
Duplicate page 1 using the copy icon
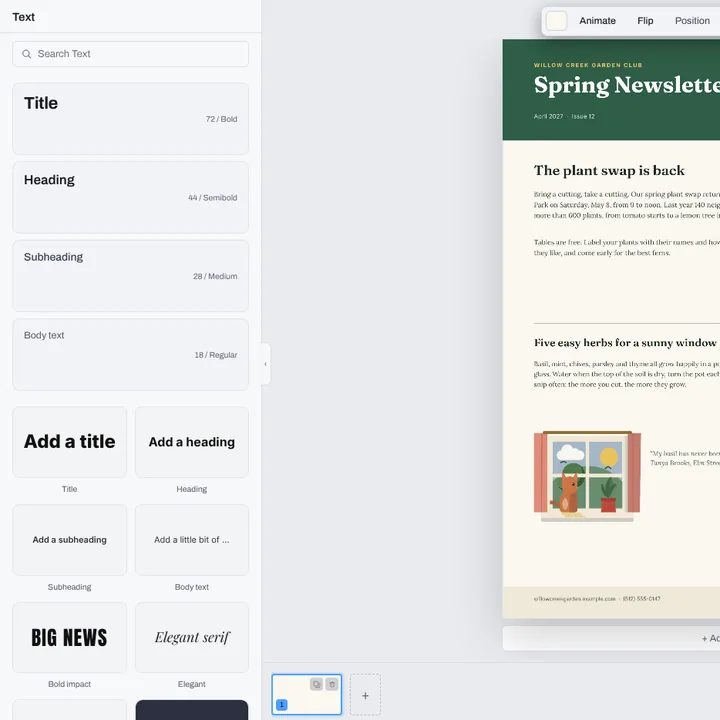[x=316, y=684]
